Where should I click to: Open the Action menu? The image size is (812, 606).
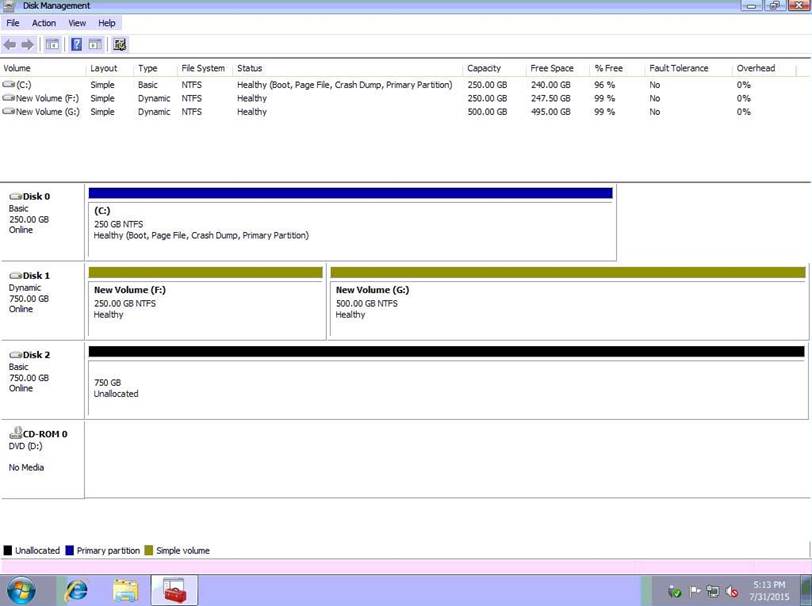(44, 23)
